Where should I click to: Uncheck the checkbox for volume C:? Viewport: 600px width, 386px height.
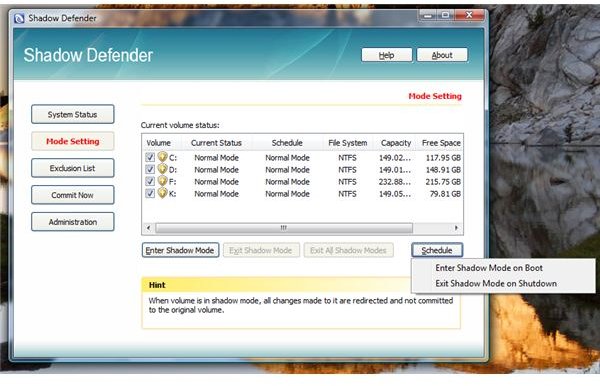coord(150,157)
